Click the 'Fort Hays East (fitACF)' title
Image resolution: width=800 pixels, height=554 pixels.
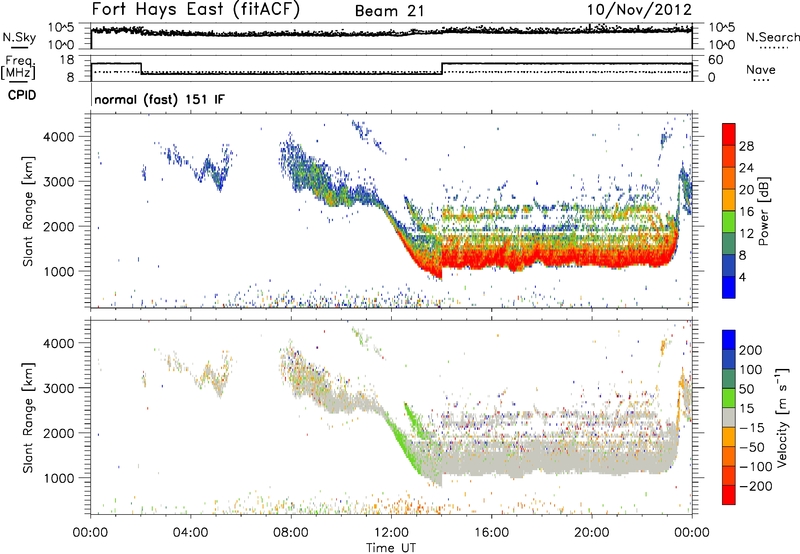point(196,10)
